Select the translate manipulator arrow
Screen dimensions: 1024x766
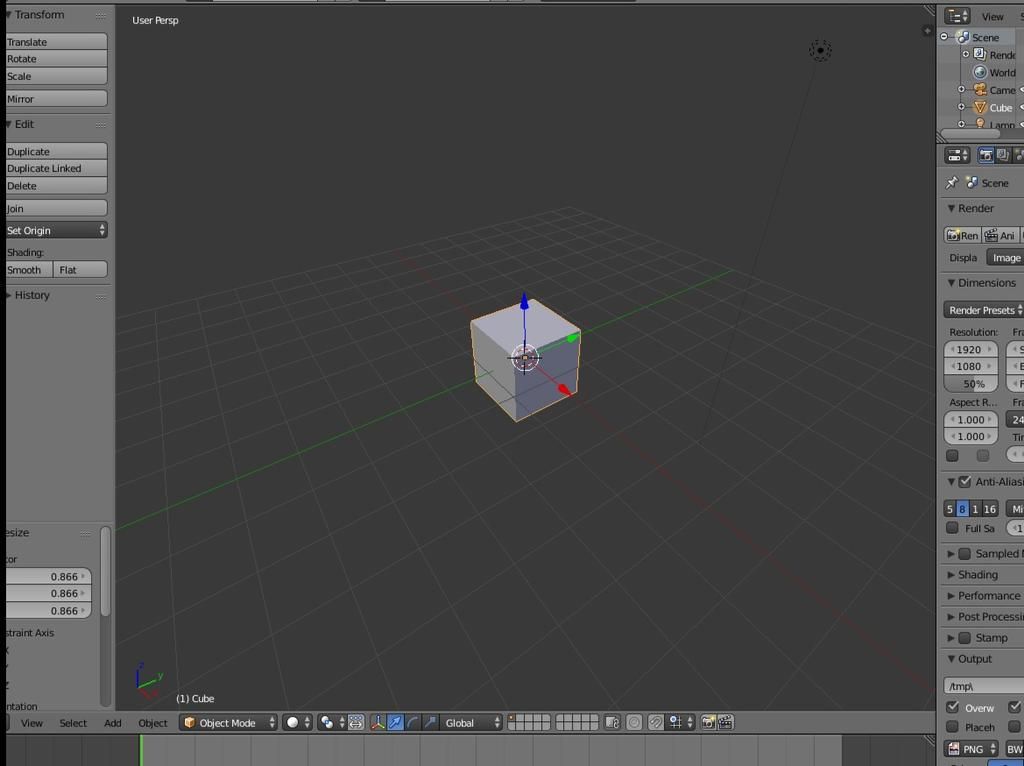[x=395, y=722]
